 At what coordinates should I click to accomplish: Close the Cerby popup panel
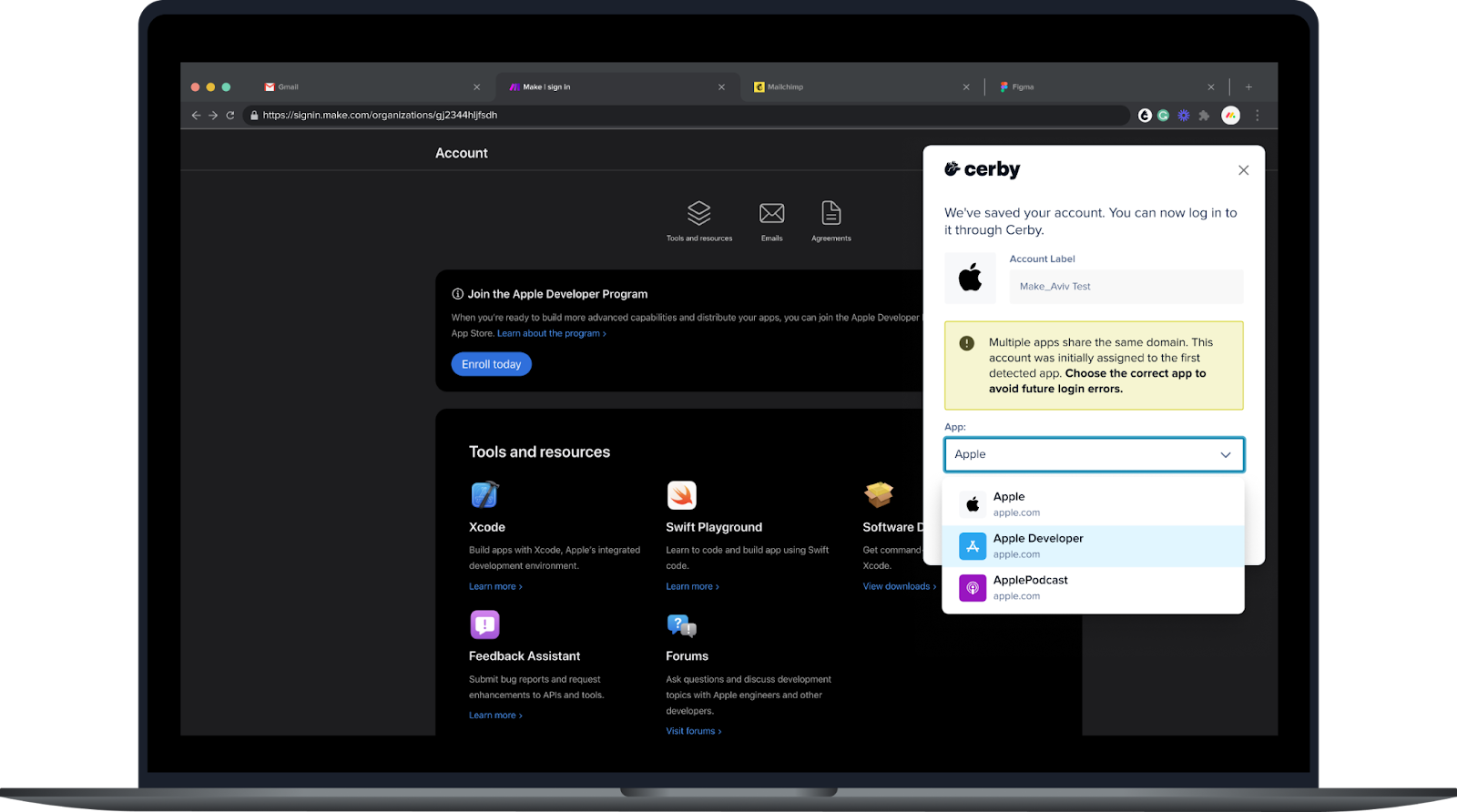[x=1244, y=170]
